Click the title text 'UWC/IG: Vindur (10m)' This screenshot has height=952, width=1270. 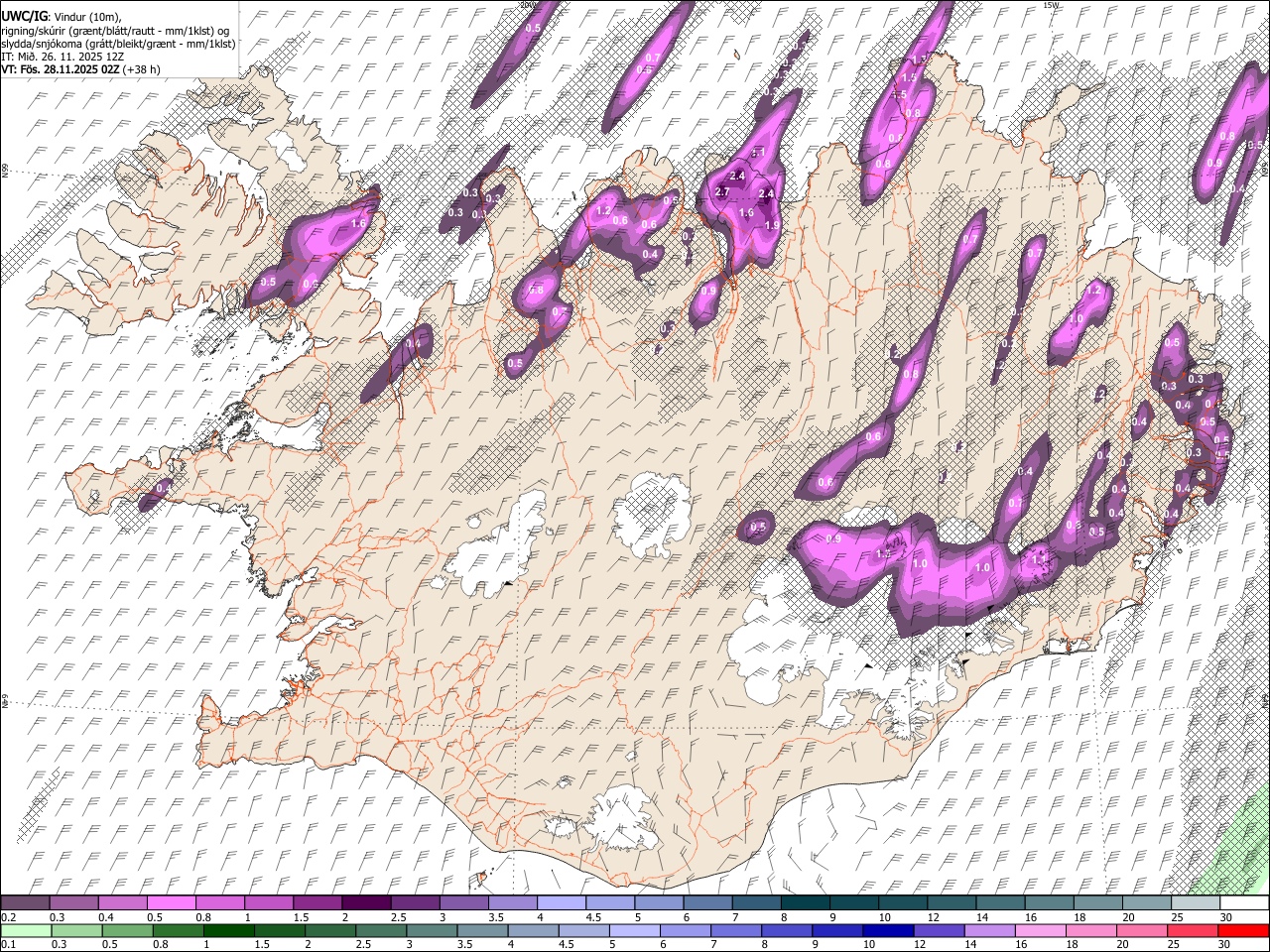(x=61, y=17)
